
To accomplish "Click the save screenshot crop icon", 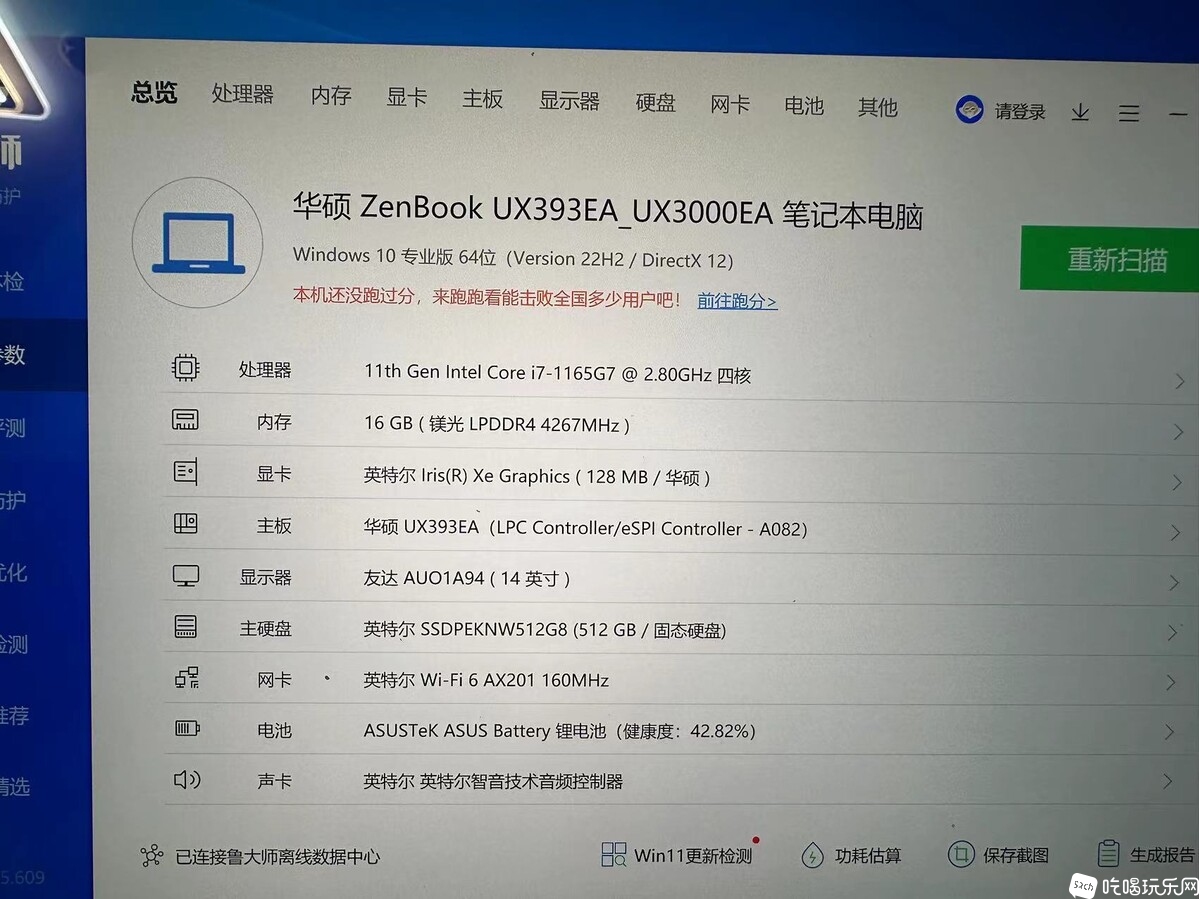I will (960, 853).
